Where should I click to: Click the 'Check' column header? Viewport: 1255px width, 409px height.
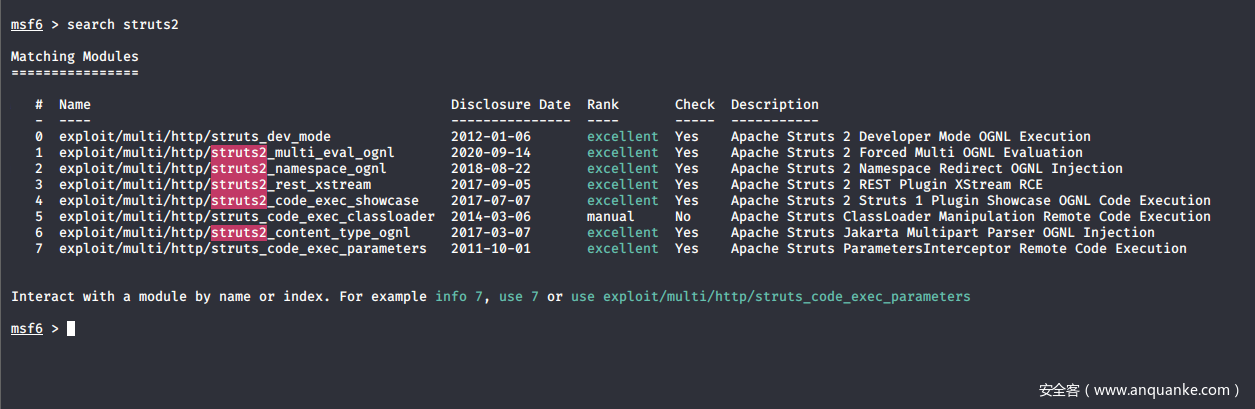694,104
